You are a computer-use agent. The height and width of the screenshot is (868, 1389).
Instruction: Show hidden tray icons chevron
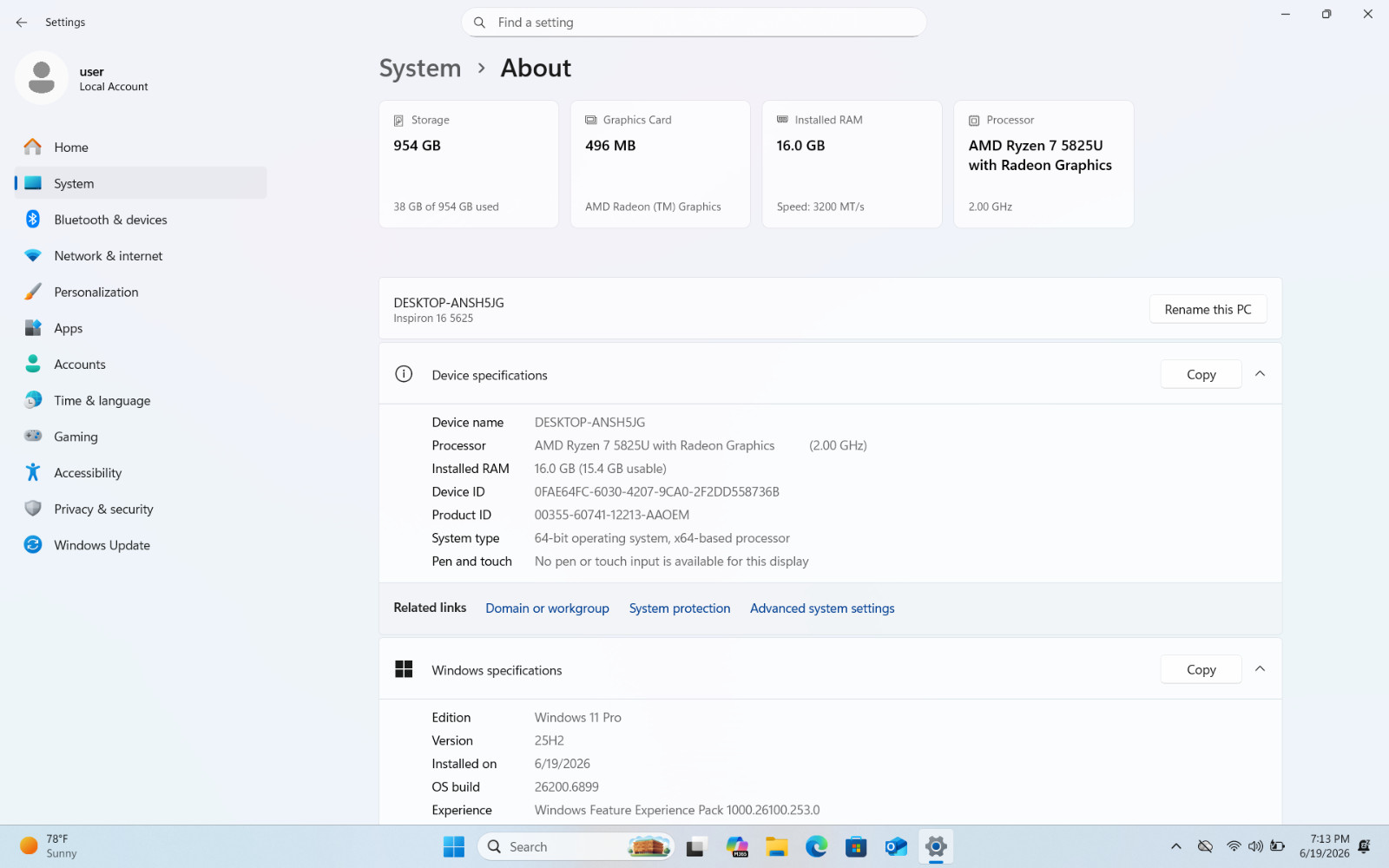pos(1176,847)
